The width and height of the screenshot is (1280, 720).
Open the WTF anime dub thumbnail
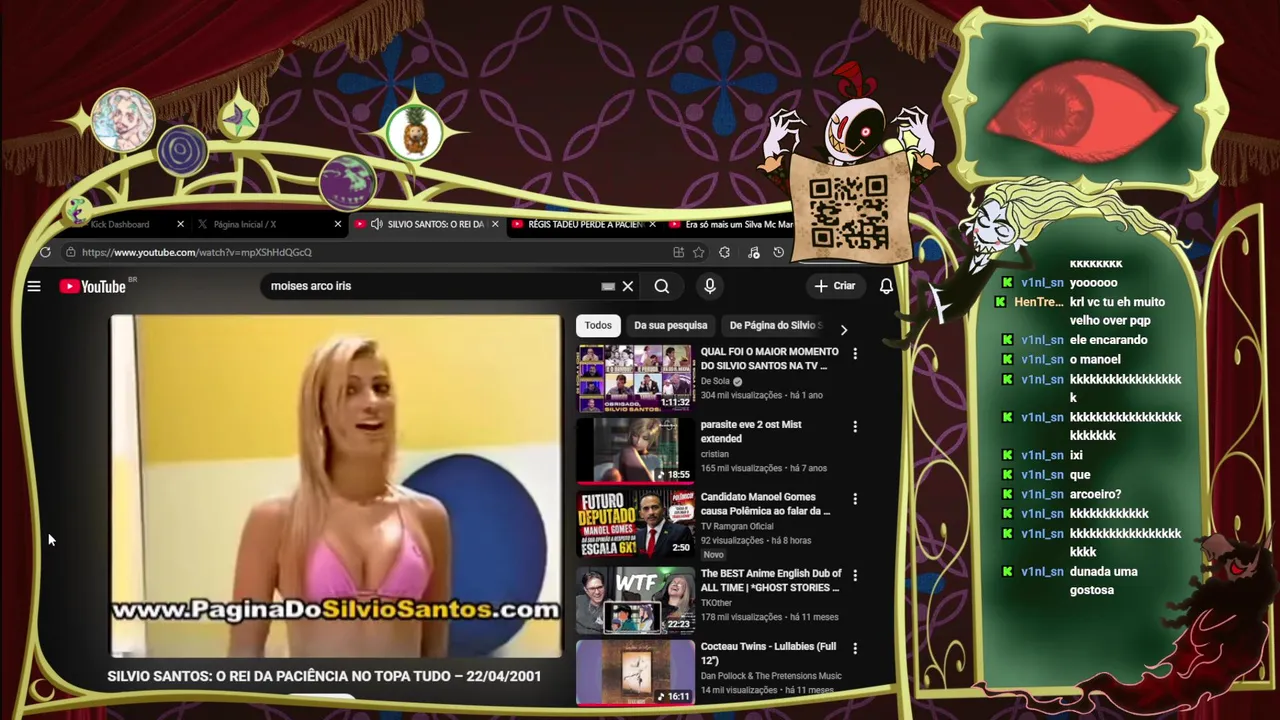635,600
